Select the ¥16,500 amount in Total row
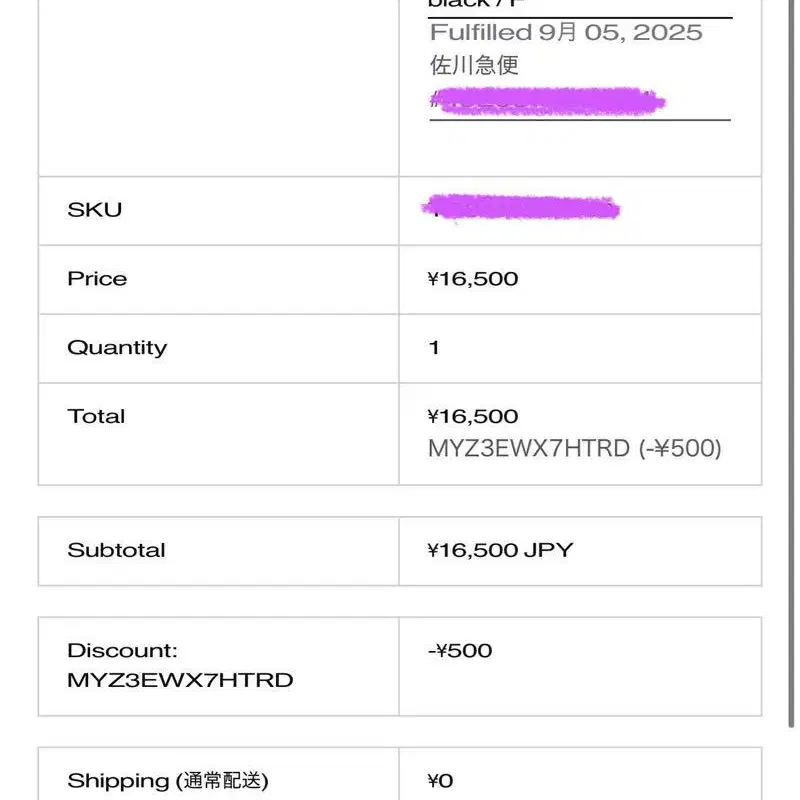 pyautogui.click(x=472, y=416)
